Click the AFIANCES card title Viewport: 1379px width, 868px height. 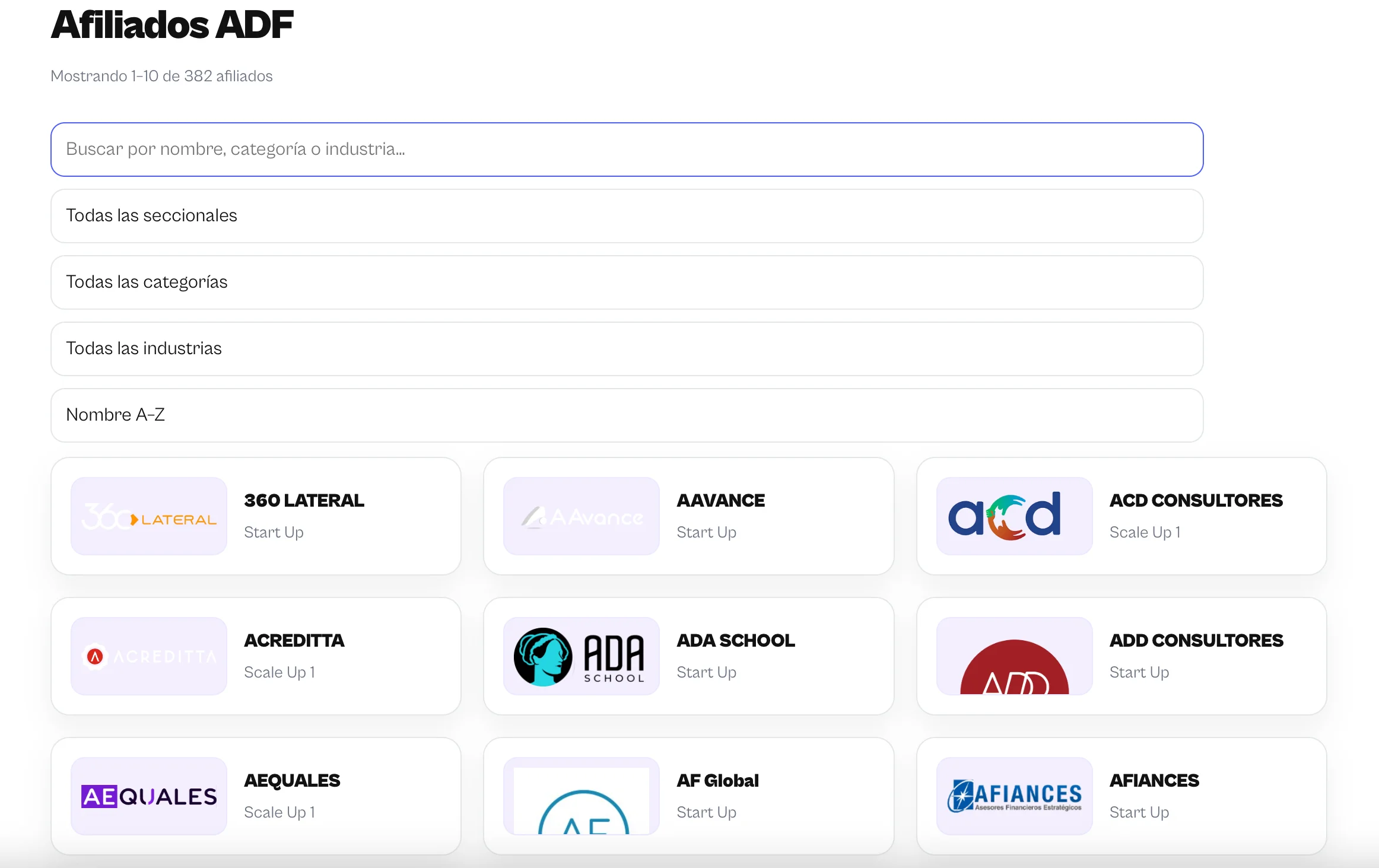(x=1154, y=781)
